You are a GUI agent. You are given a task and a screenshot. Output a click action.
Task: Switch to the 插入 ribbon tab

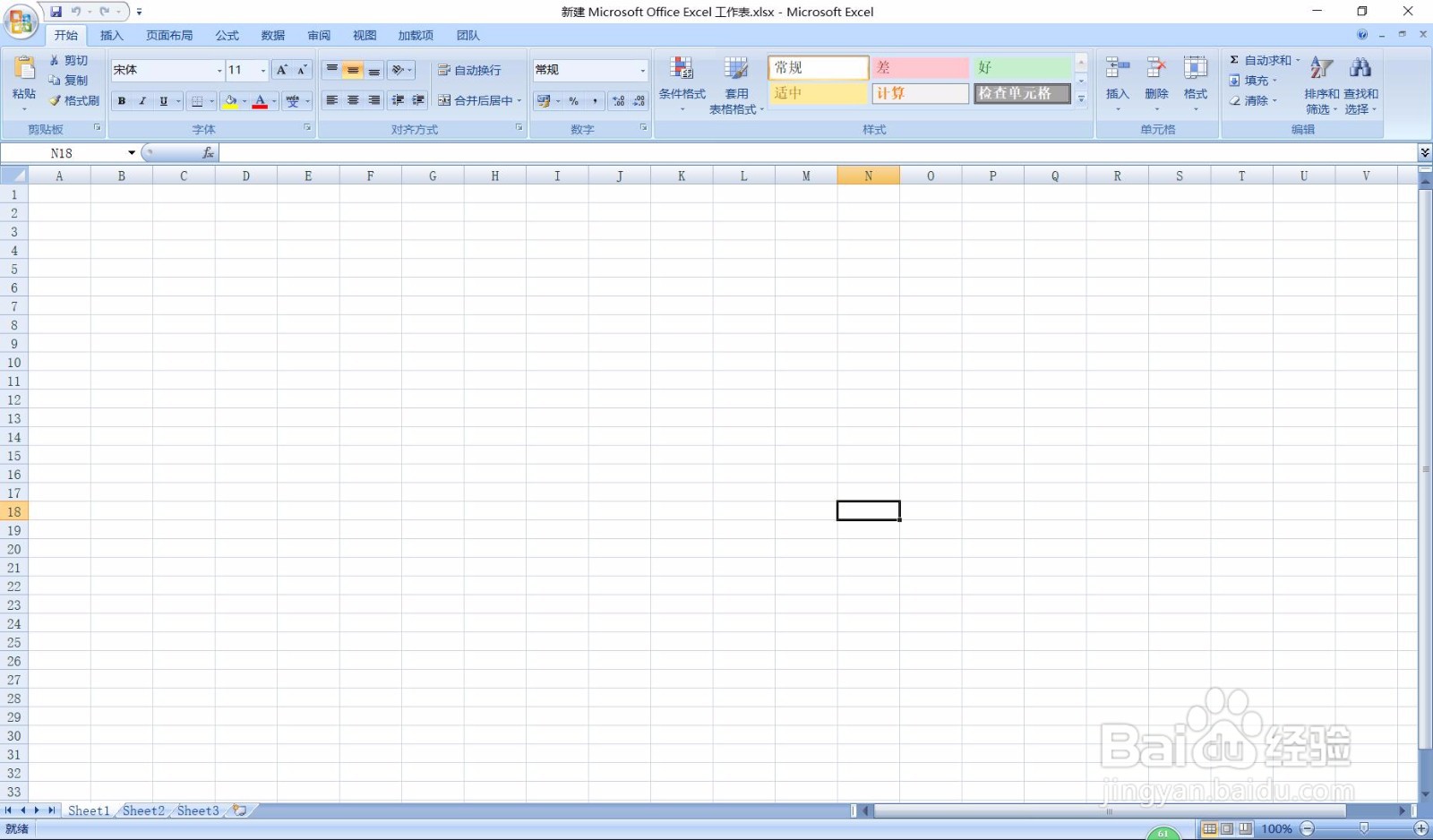[112, 36]
